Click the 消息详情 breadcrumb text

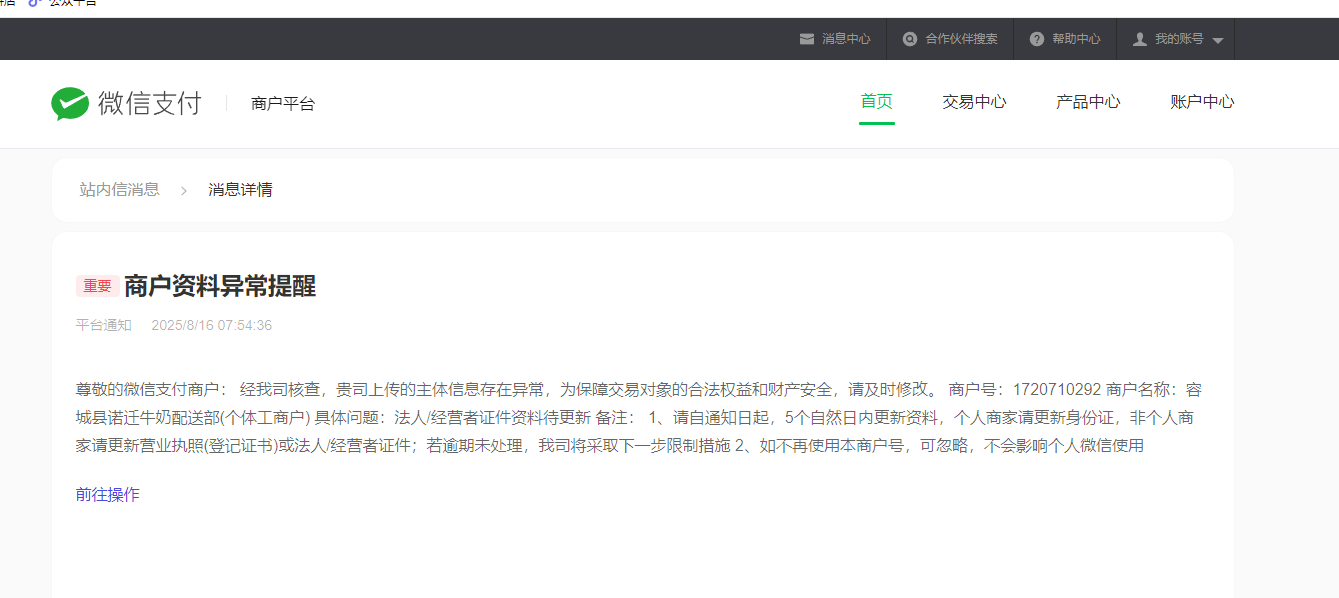tap(240, 189)
